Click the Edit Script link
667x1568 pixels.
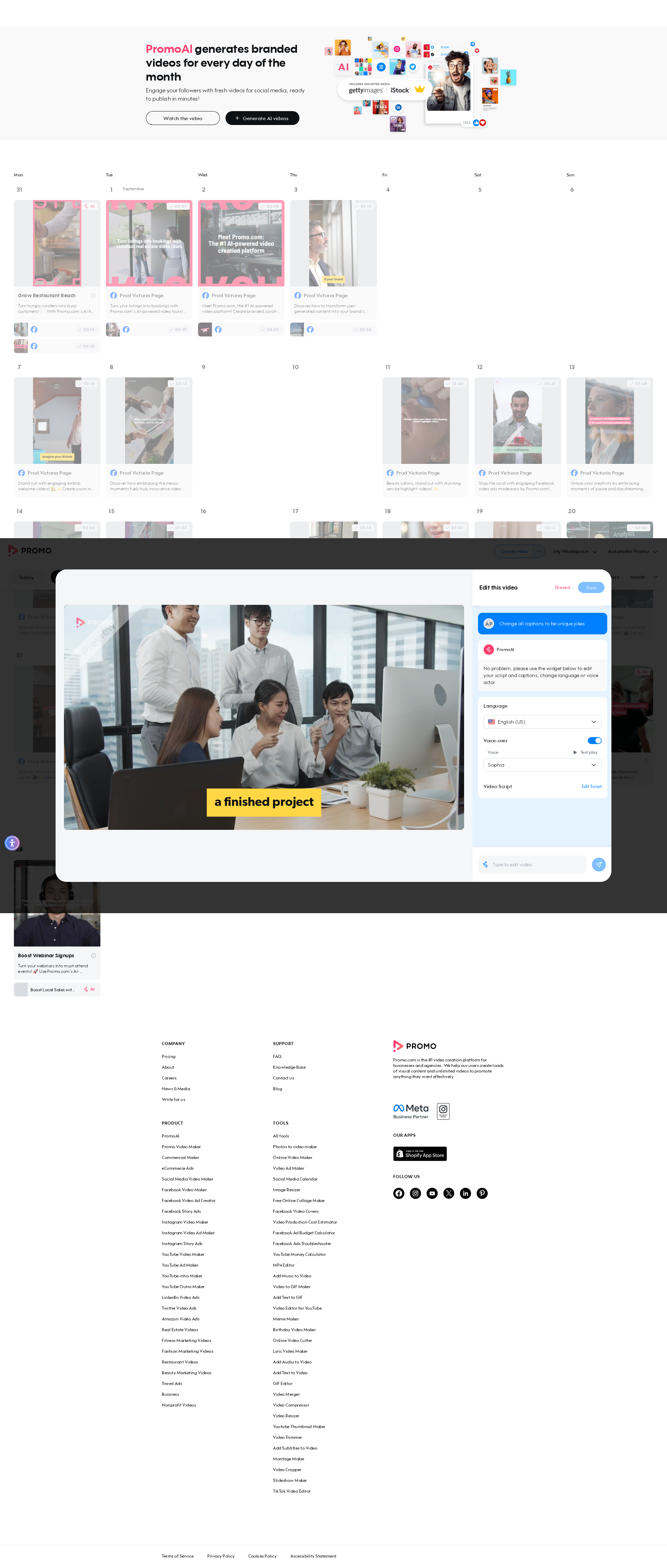click(x=592, y=786)
